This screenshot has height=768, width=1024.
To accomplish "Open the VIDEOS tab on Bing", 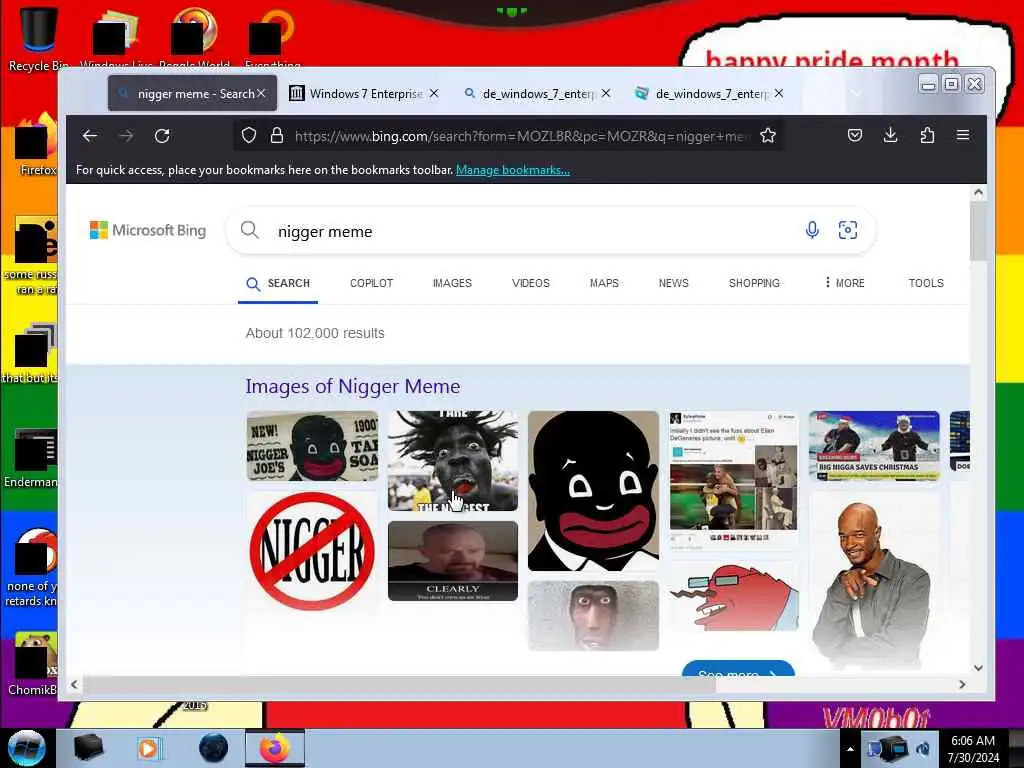I will [530, 283].
